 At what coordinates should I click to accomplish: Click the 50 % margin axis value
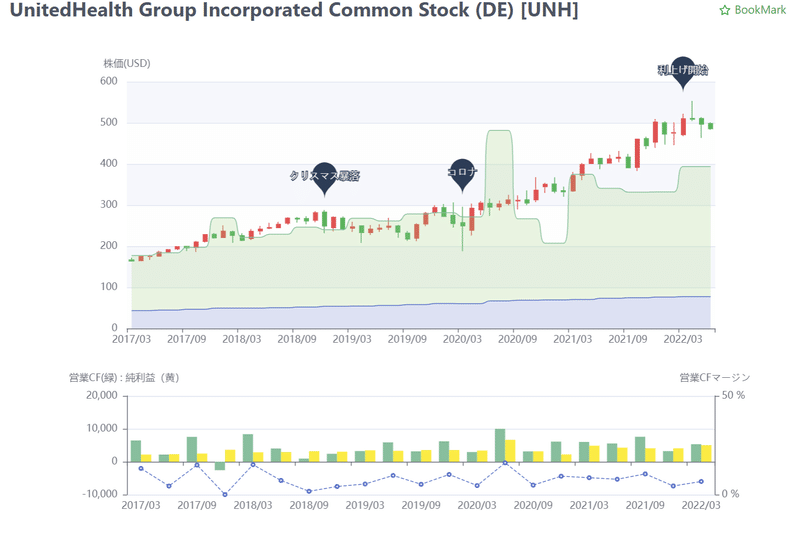pyautogui.click(x=734, y=396)
